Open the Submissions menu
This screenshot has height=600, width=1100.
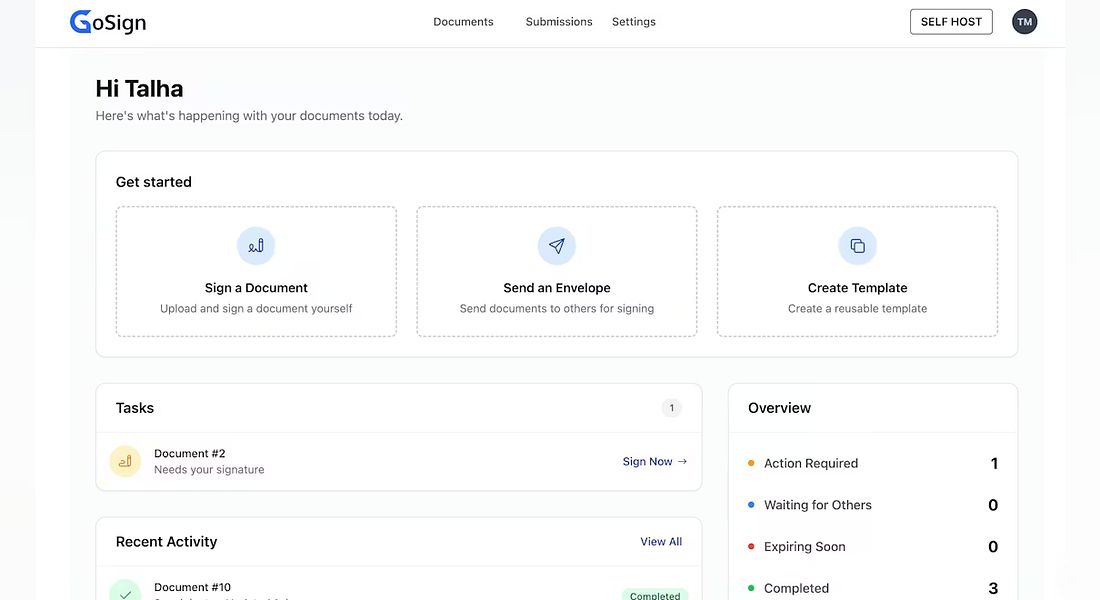click(559, 22)
